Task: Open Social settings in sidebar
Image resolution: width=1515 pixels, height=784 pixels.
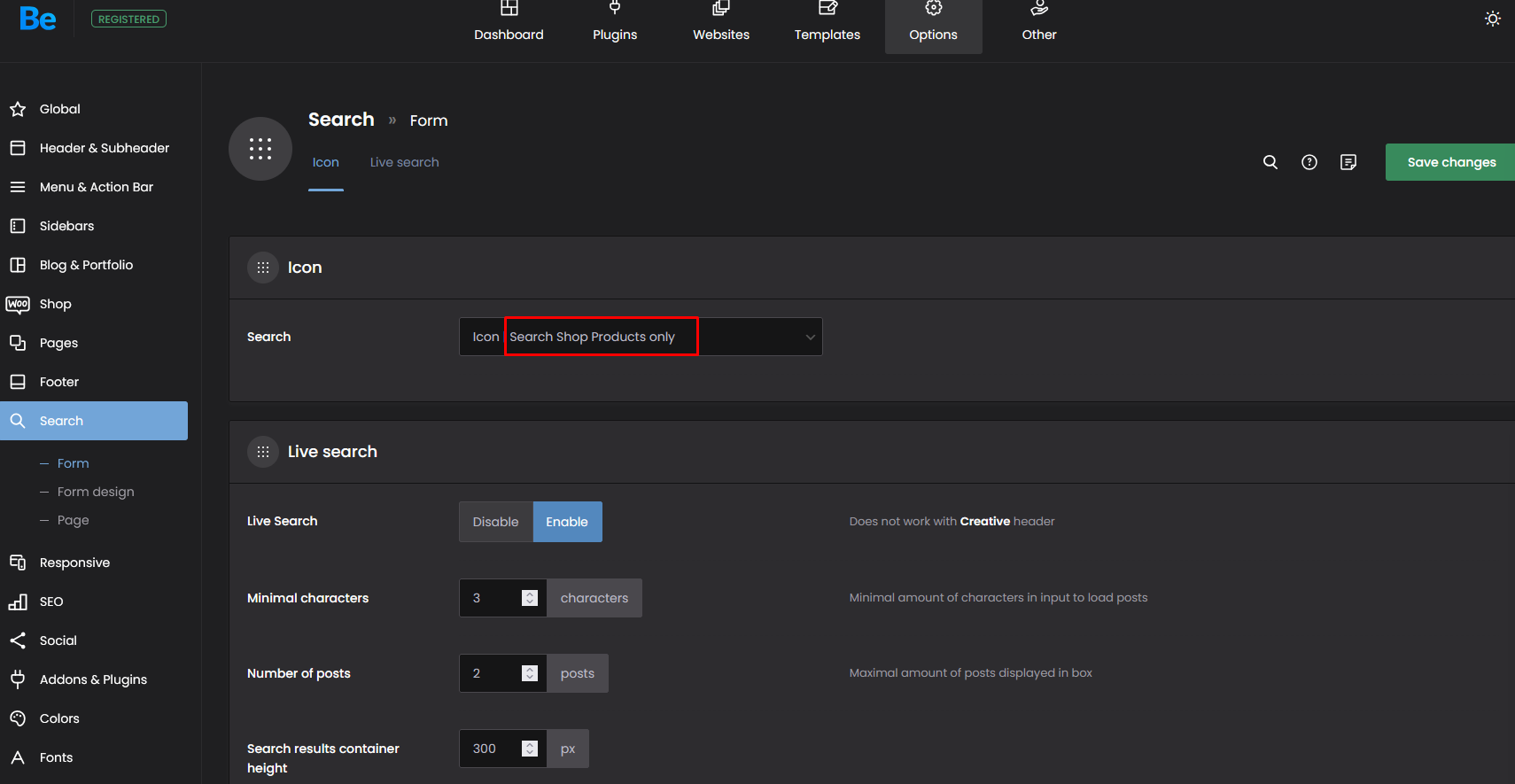Action: (94, 640)
